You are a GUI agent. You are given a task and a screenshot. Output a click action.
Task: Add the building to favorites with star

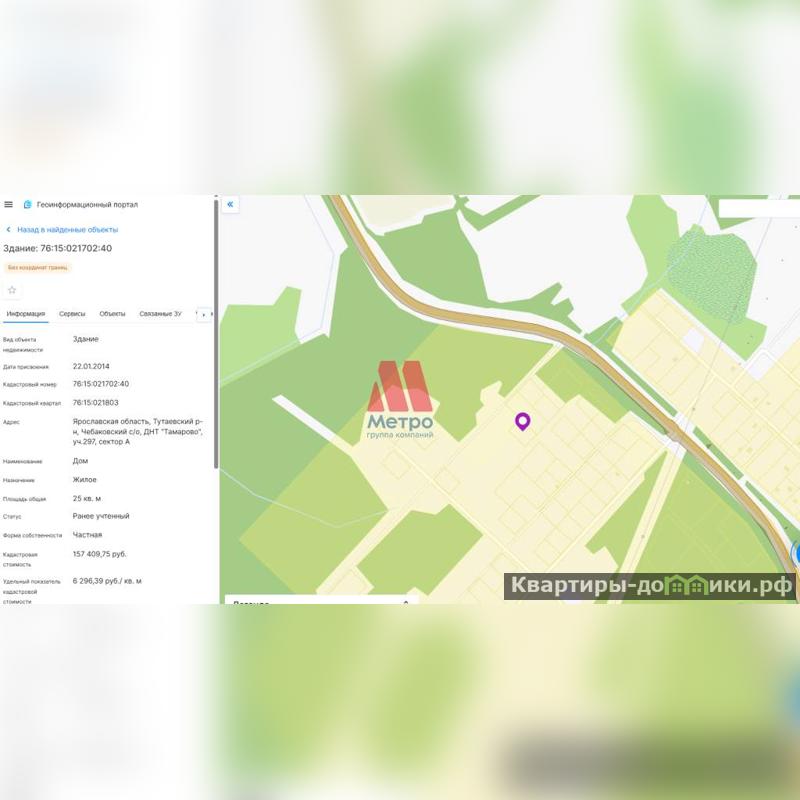(x=12, y=290)
